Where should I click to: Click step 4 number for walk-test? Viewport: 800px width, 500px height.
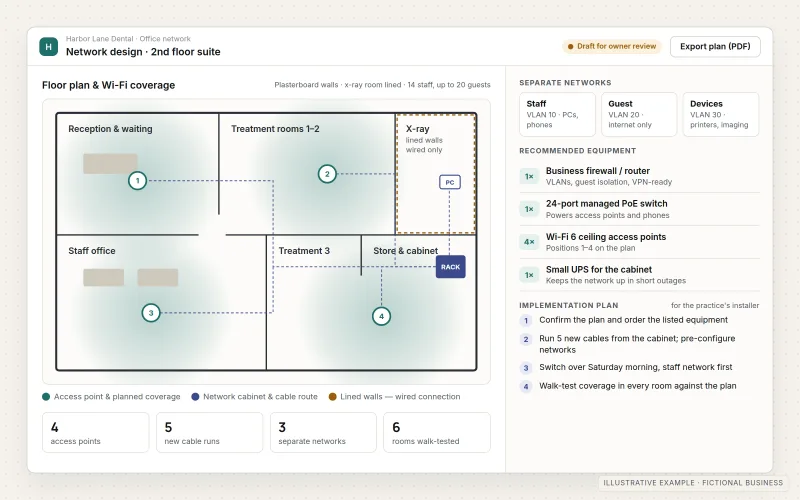526,386
